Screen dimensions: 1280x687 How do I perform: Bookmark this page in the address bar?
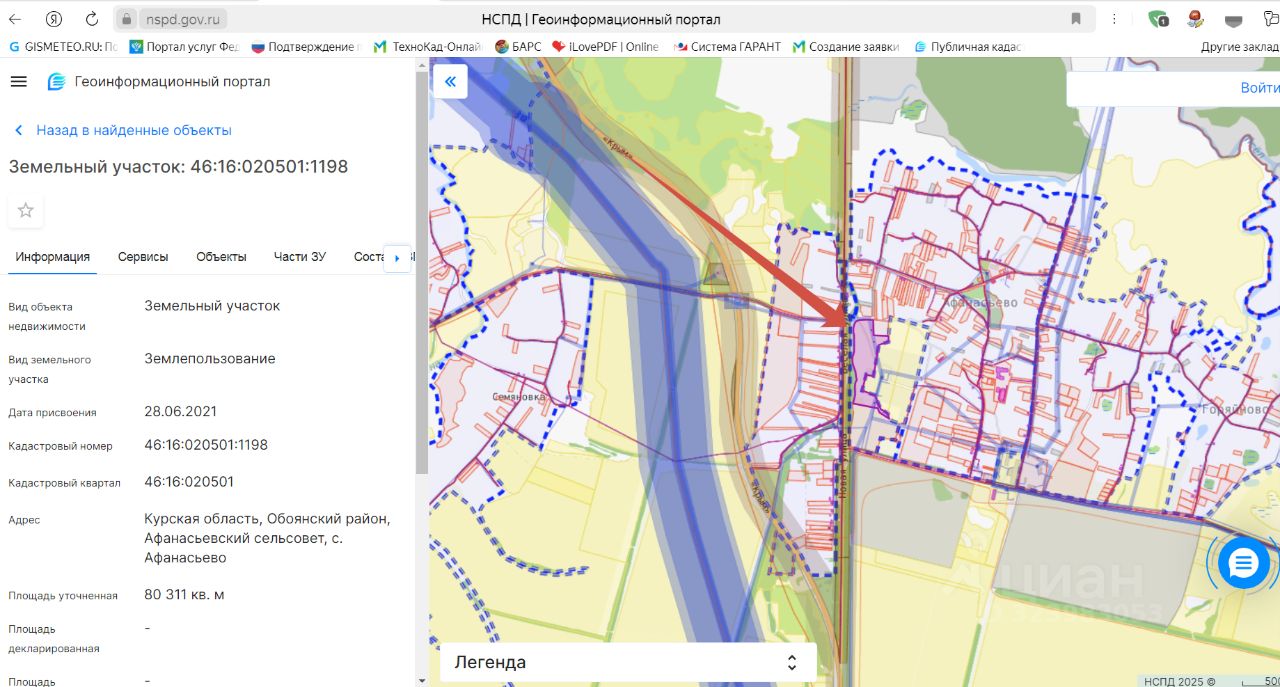pyautogui.click(x=1076, y=19)
